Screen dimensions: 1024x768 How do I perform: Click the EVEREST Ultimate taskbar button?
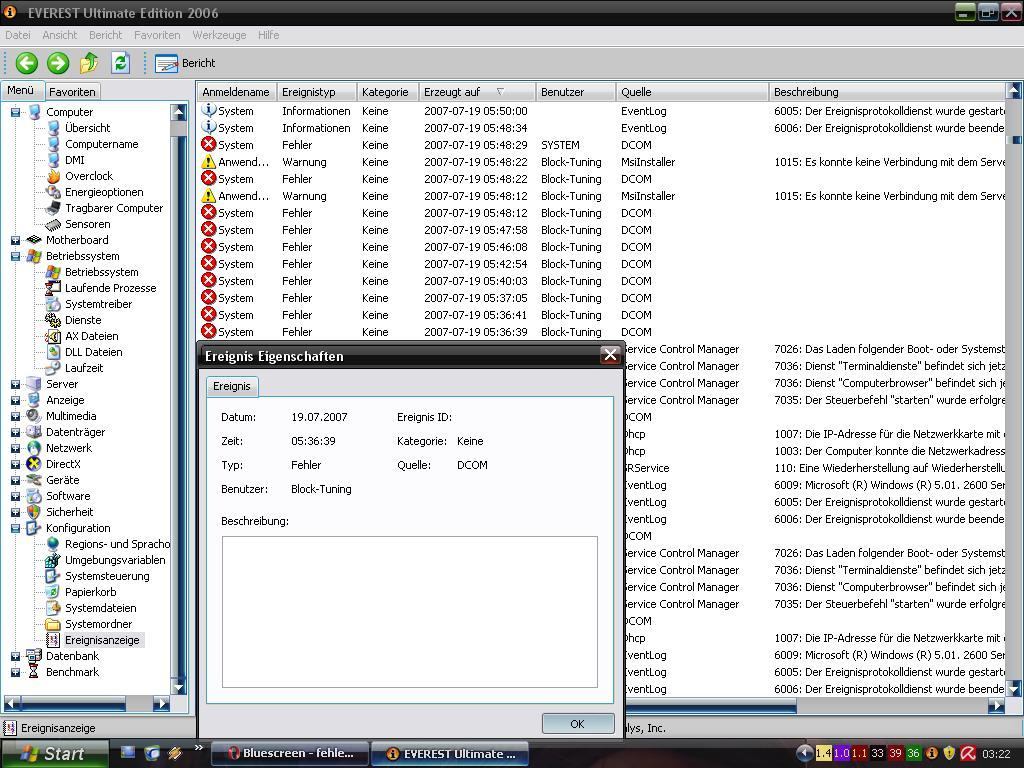pos(450,754)
